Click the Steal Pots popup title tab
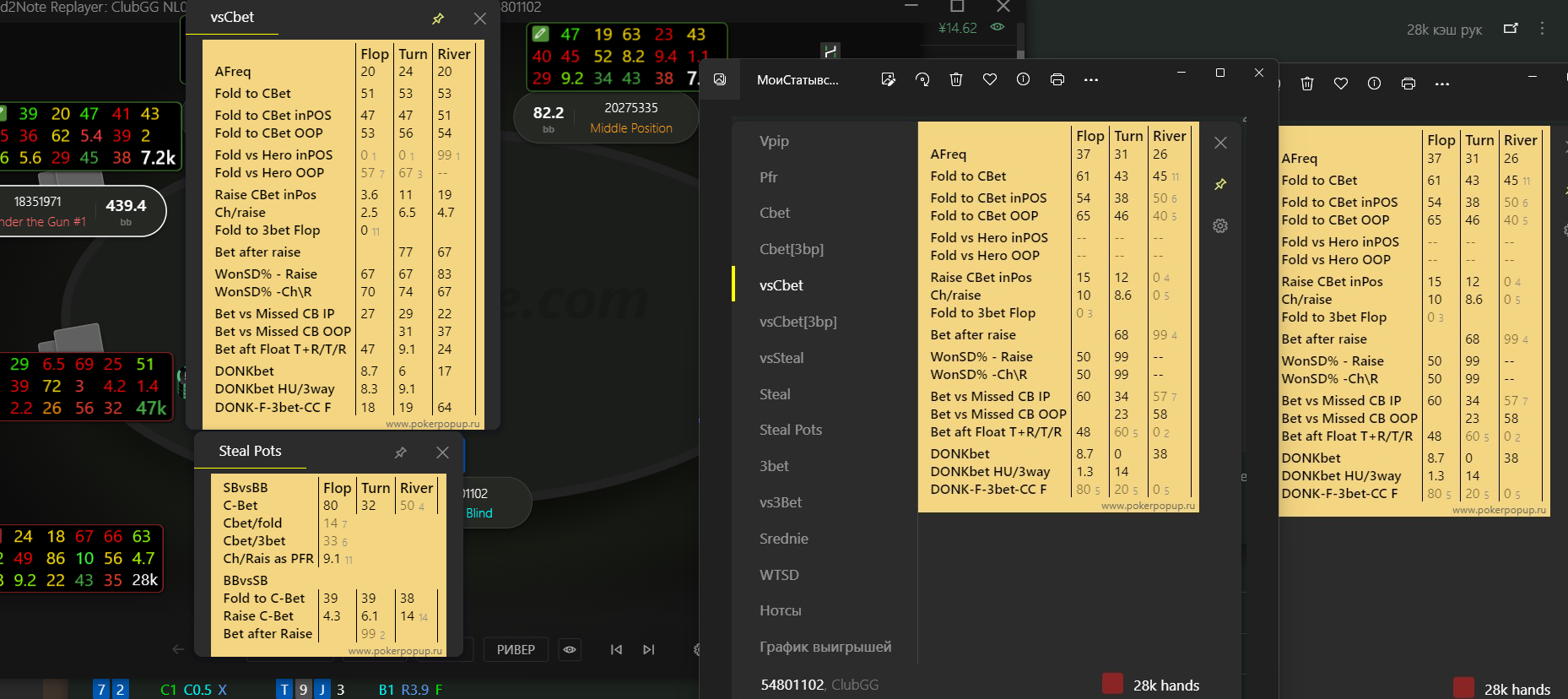The image size is (1568, 699). tap(250, 451)
